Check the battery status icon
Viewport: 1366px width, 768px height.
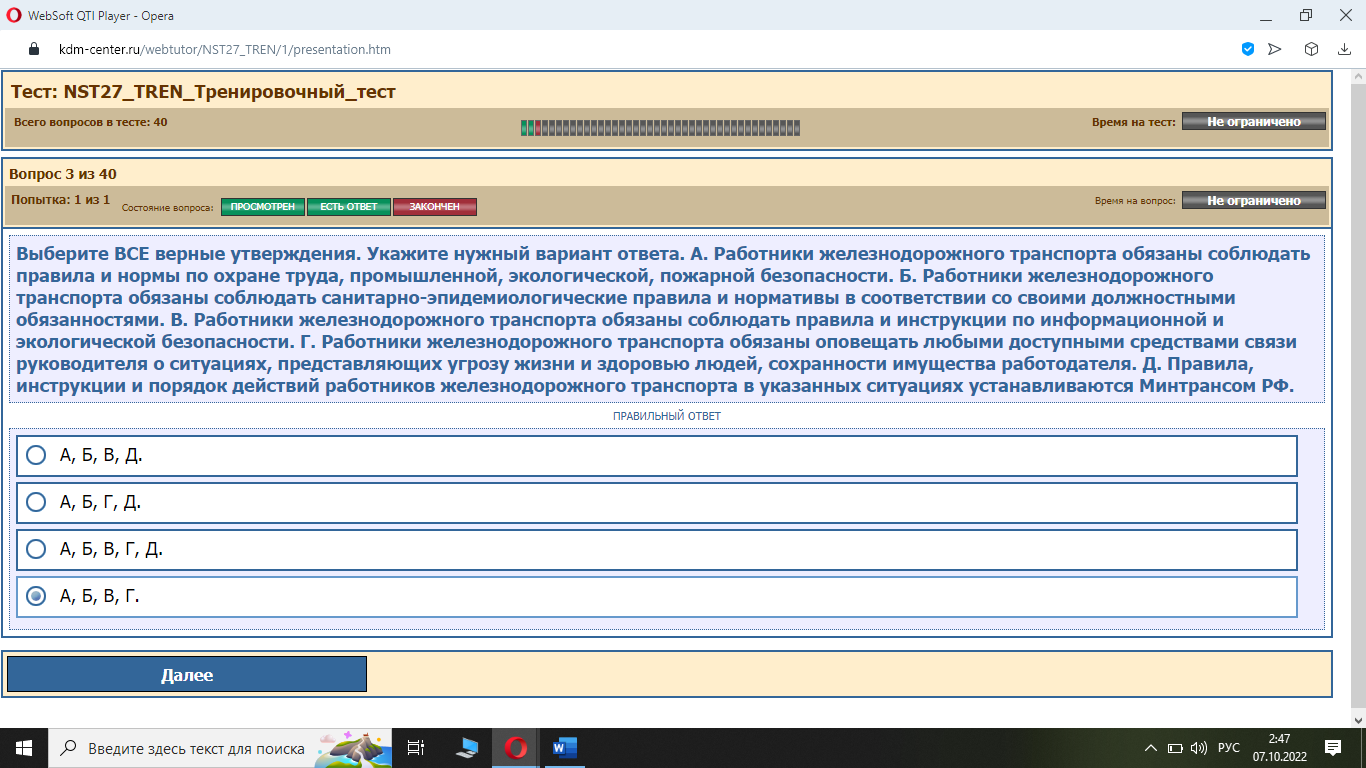(x=1175, y=748)
